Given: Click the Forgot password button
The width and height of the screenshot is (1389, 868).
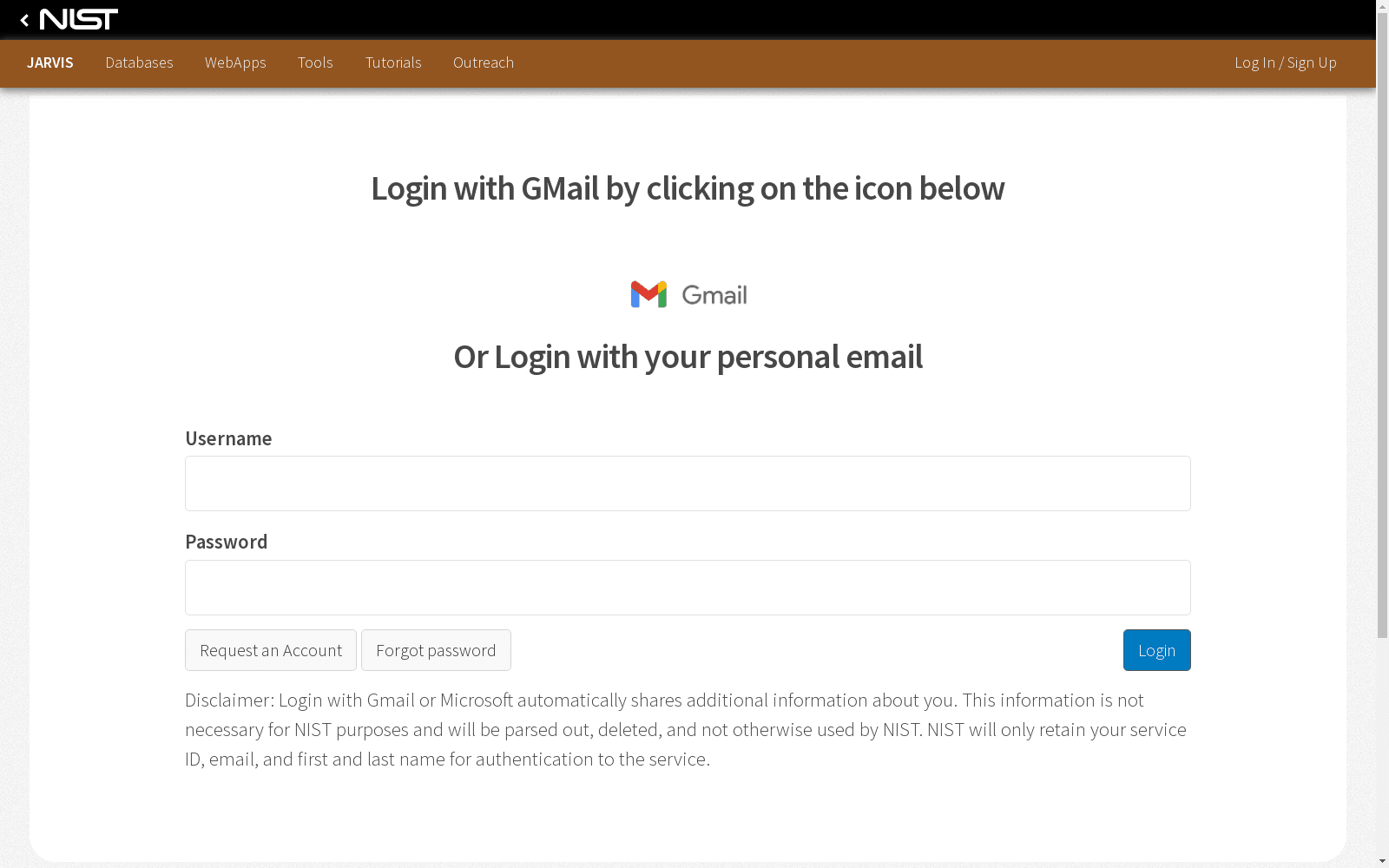Looking at the screenshot, I should 436,650.
